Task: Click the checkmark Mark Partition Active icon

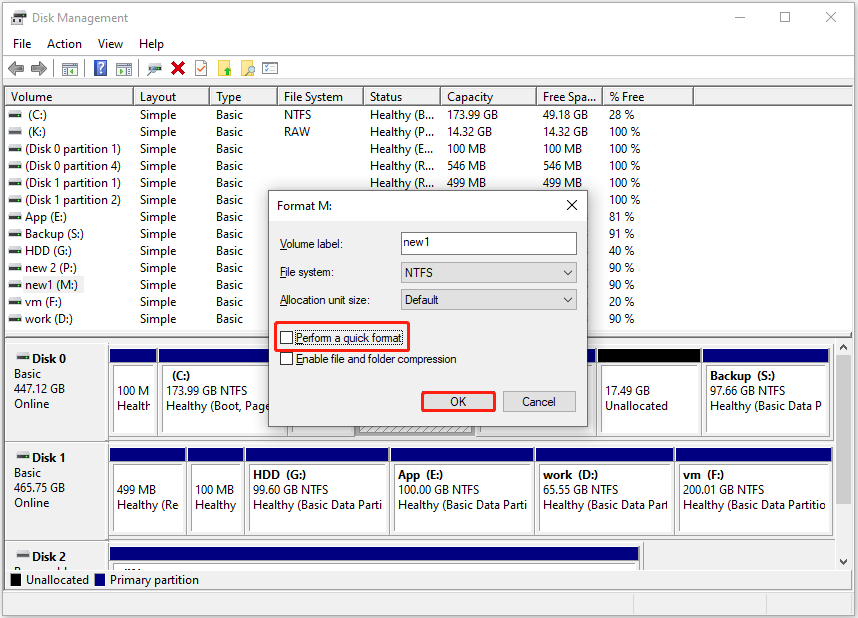Action: tap(201, 68)
